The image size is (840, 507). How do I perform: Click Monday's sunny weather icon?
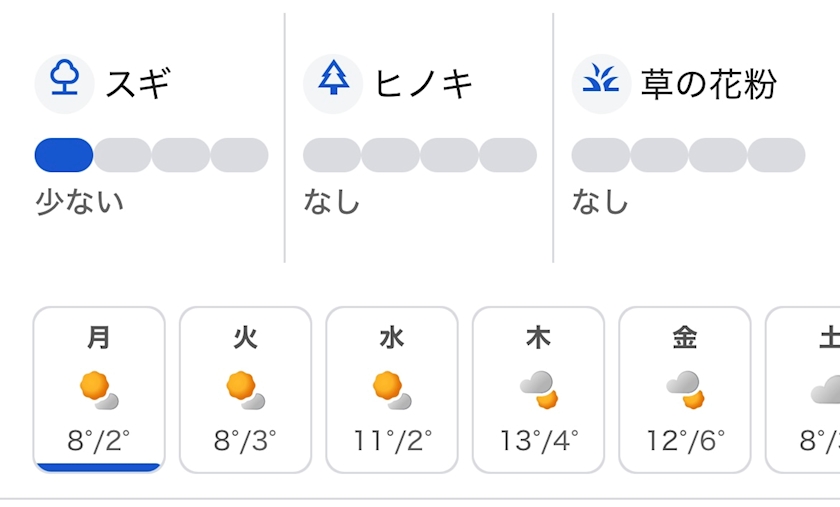pyautogui.click(x=99, y=390)
